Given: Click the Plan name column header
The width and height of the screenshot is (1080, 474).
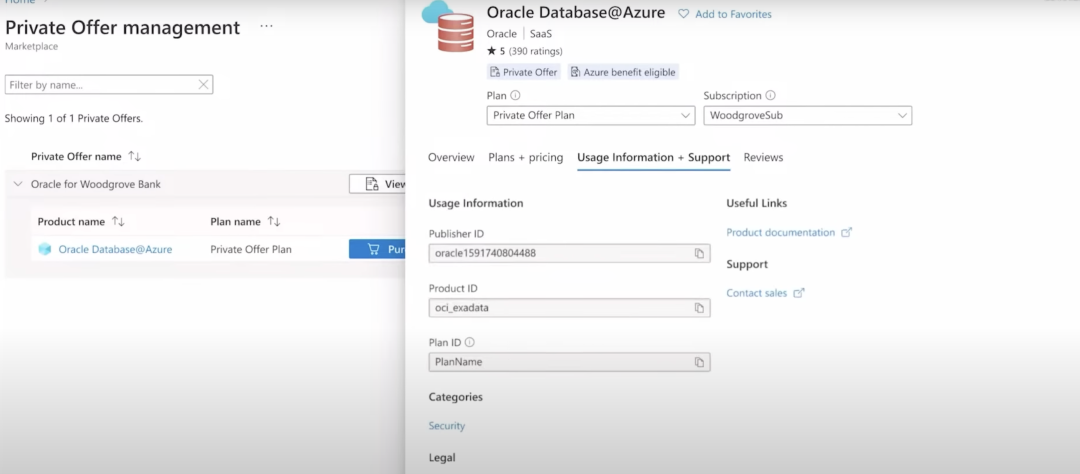Looking at the screenshot, I should 235,221.
